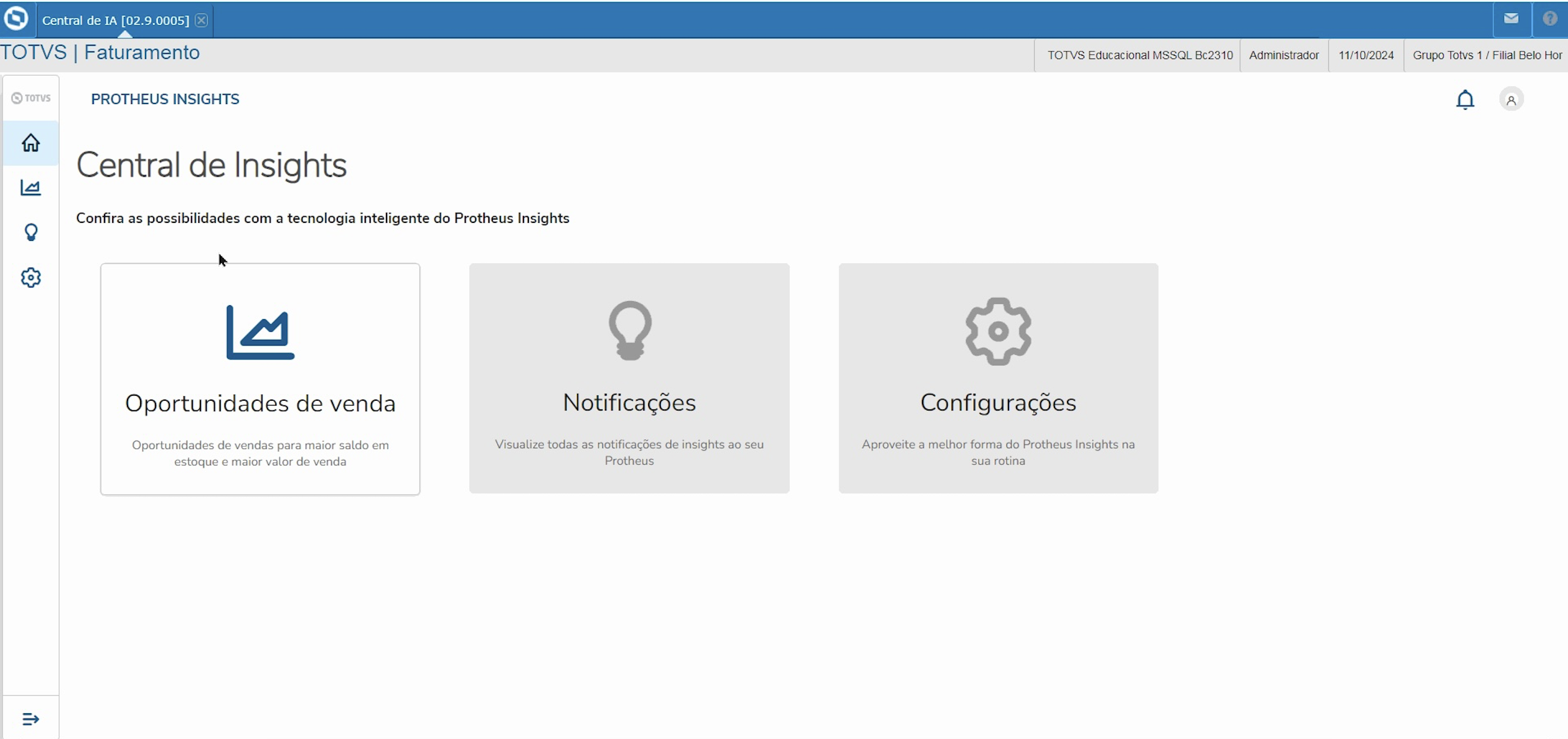This screenshot has width=1568, height=739.
Task: Open sales chart icon in sidebar
Action: point(31,188)
